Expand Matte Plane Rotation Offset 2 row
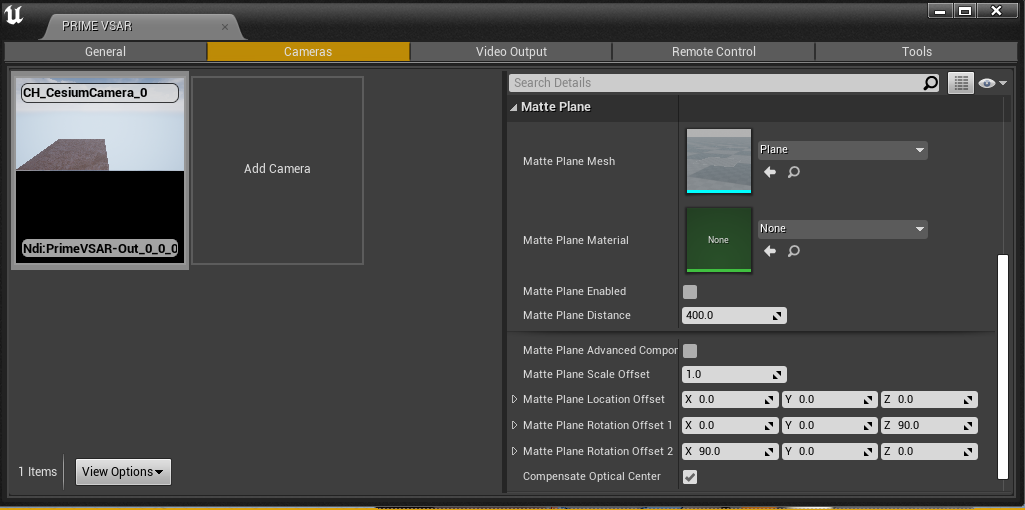The width and height of the screenshot is (1025, 510). [x=514, y=451]
